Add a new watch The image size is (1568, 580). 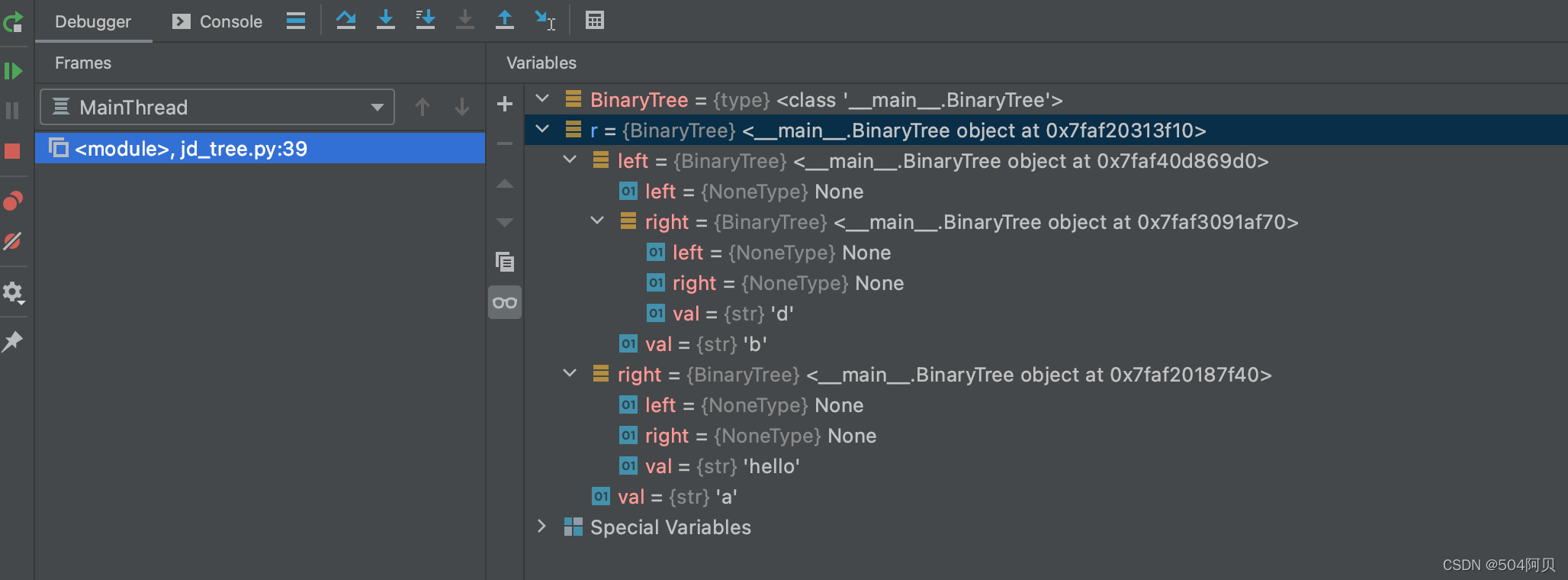[505, 104]
